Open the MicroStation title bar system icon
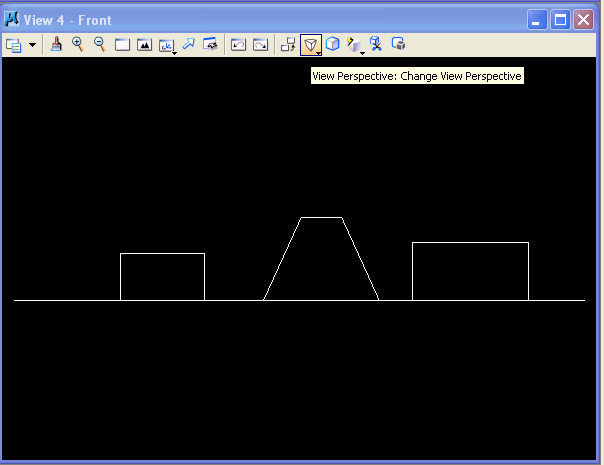 click(x=12, y=19)
